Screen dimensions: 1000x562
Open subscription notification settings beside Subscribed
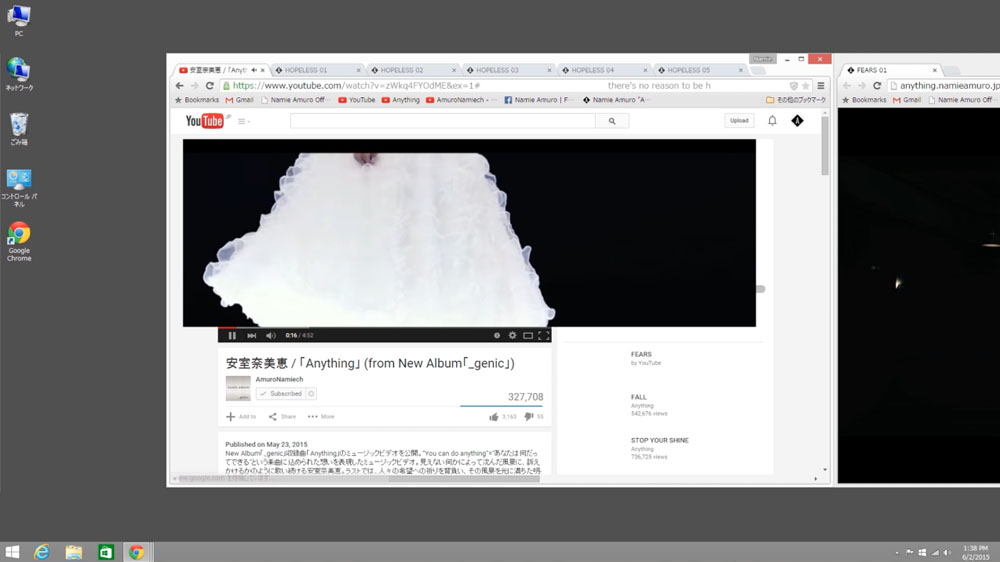tap(311, 394)
